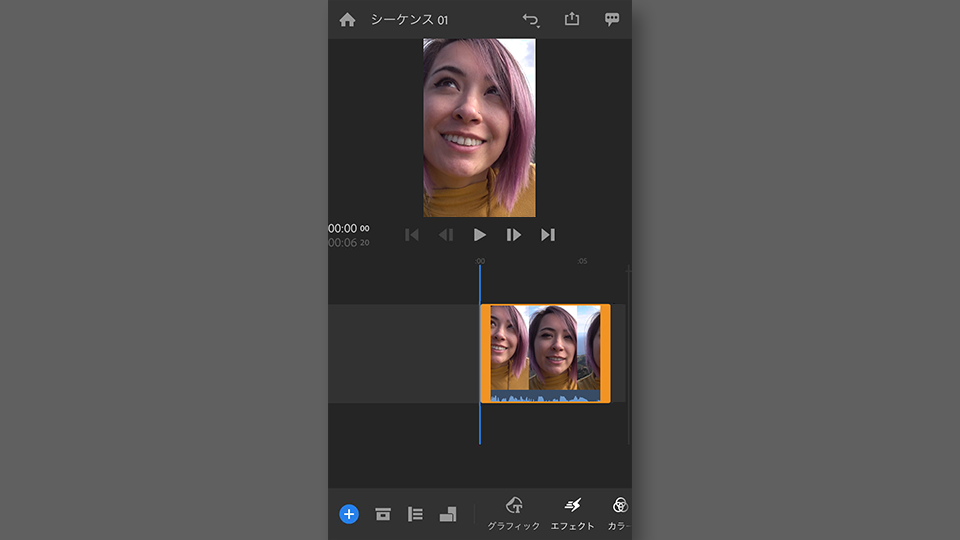The width and height of the screenshot is (960, 540).
Task: Add media with the blue plus button
Action: pos(349,514)
